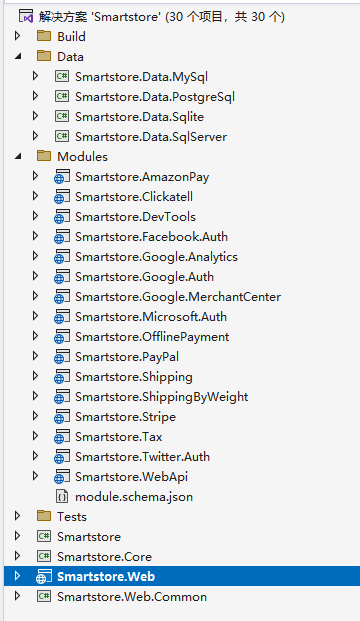Screen dimensions: 360x621
Task: Select the Smartstore.Microsoft.Auth label
Action: [x=151, y=317]
